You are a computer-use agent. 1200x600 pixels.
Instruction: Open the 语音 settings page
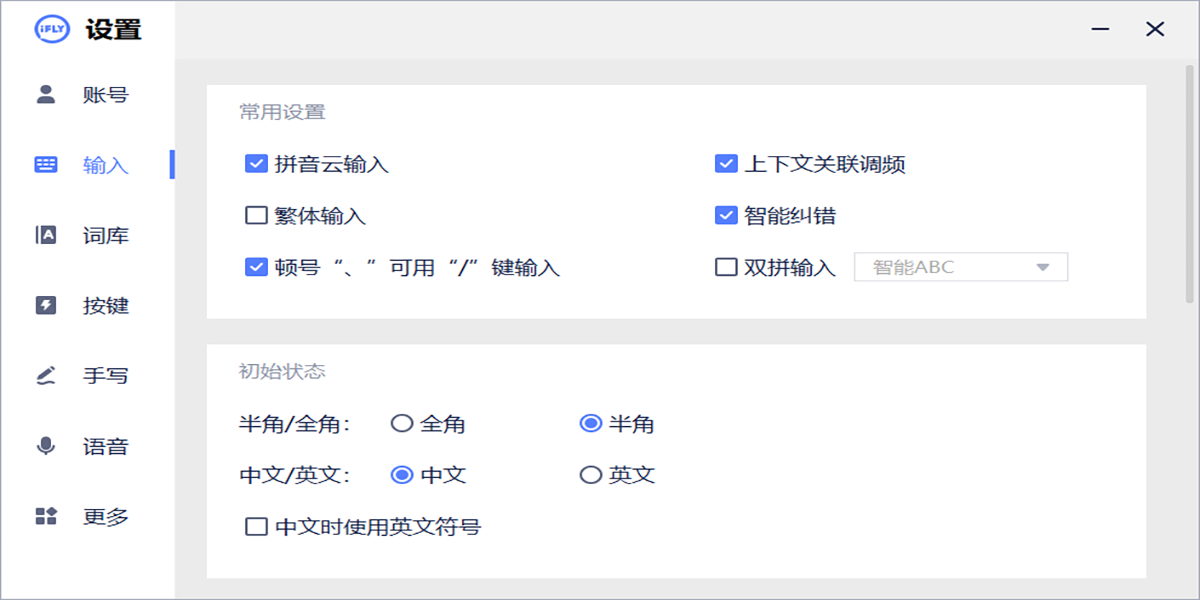[x=101, y=446]
